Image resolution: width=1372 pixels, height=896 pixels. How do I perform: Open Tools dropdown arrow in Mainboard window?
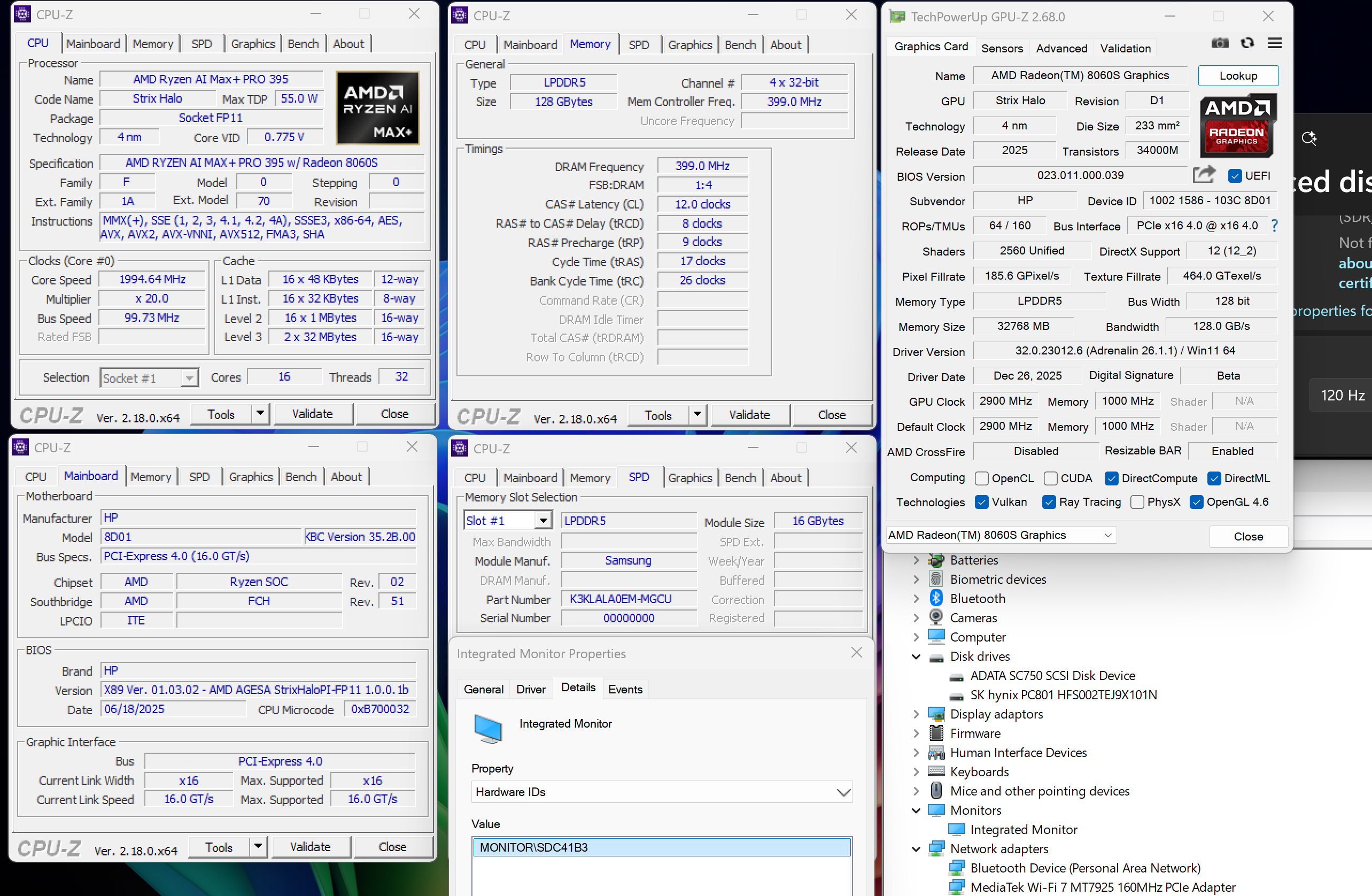tap(258, 846)
